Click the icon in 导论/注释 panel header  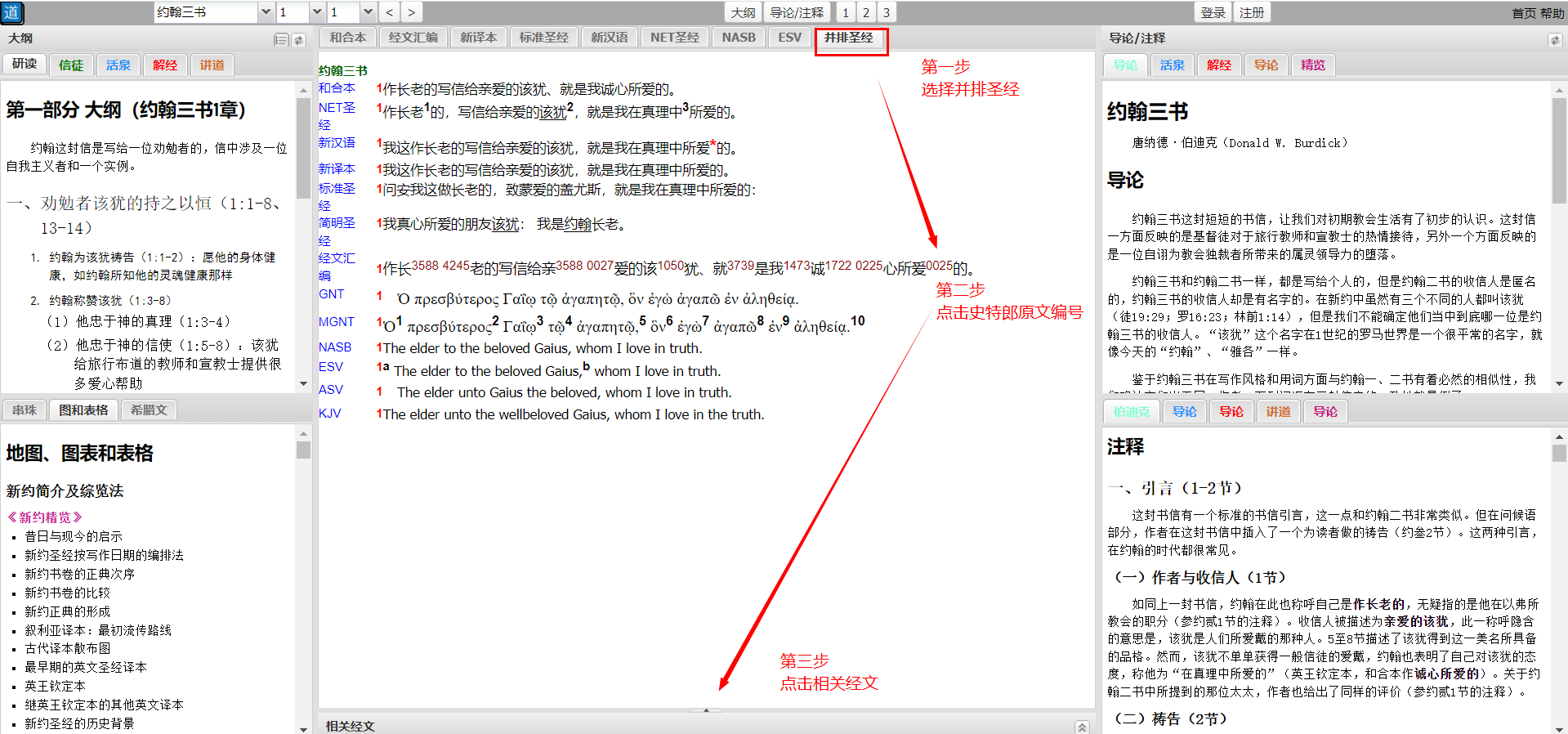pyautogui.click(x=1554, y=39)
